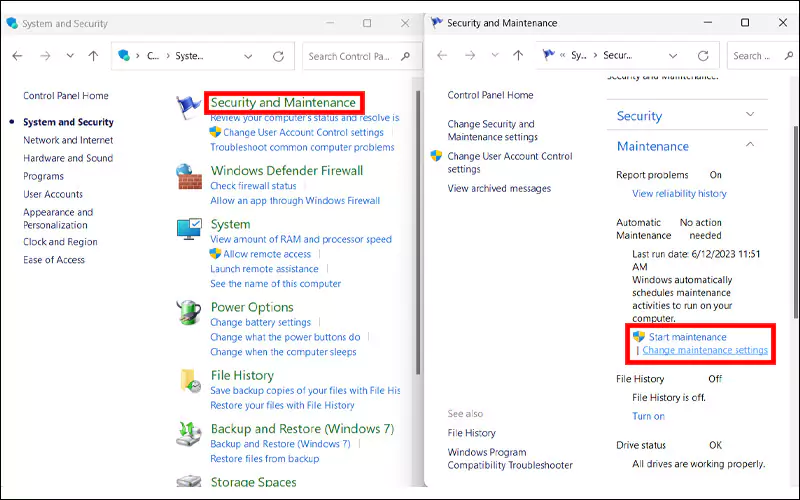The width and height of the screenshot is (800, 500).
Task: Click Change User Account Control settings under Security and Maintenance heading
Action: 303,132
